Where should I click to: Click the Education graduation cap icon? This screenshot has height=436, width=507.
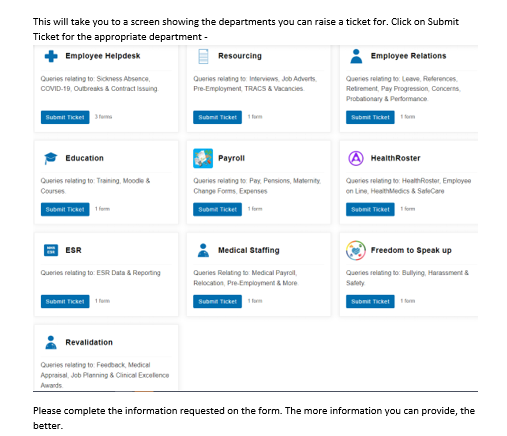tap(51, 158)
